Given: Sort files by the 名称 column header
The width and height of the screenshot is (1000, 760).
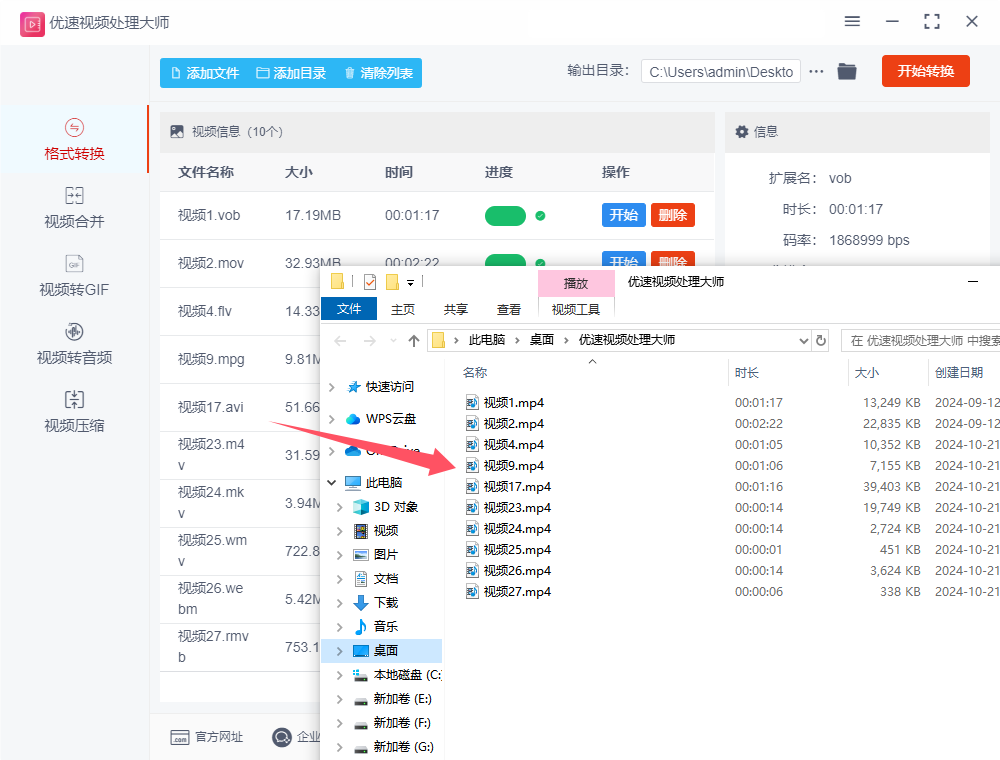Looking at the screenshot, I should pos(475,372).
